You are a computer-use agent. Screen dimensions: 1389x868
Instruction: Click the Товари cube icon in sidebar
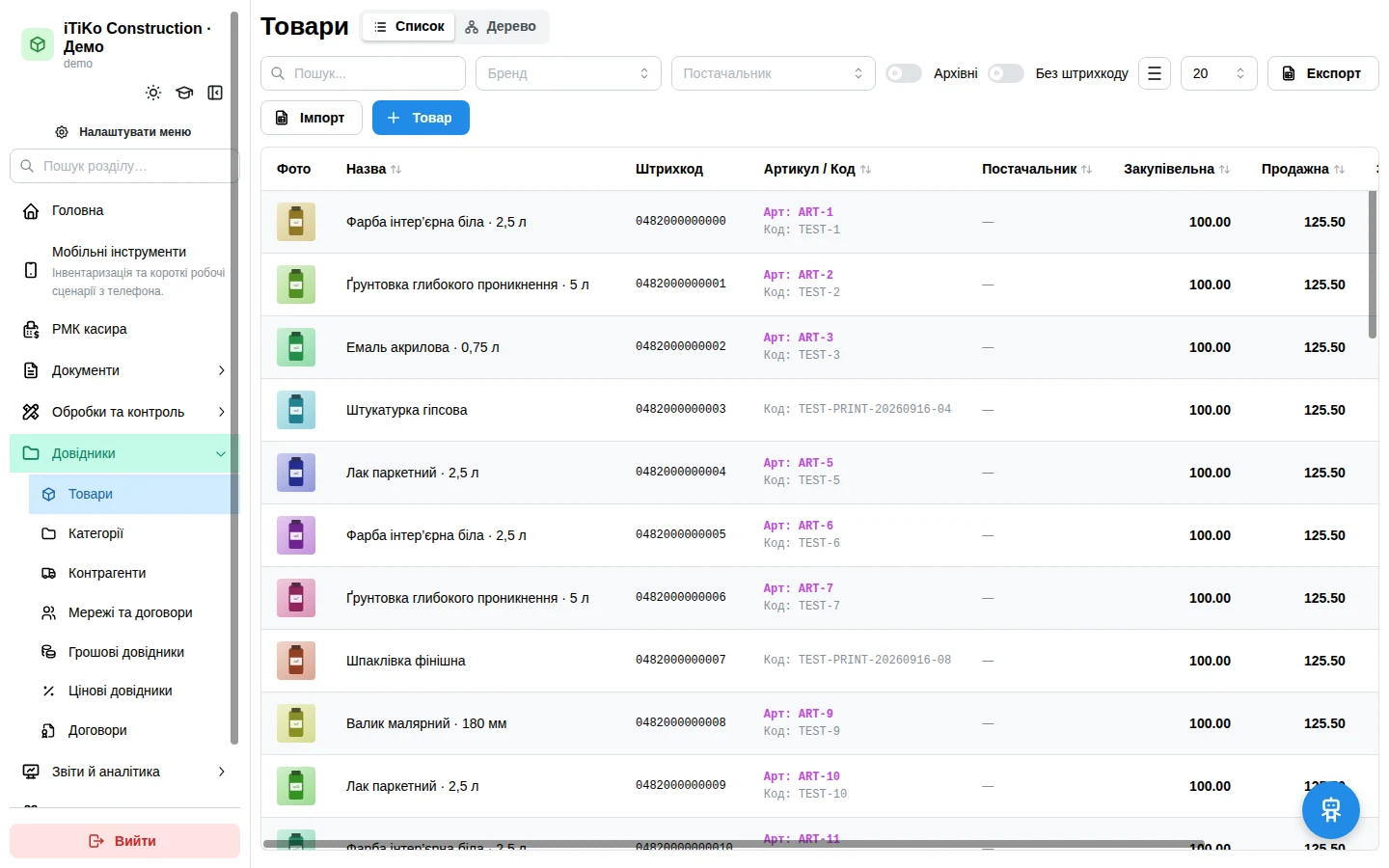pos(49,494)
